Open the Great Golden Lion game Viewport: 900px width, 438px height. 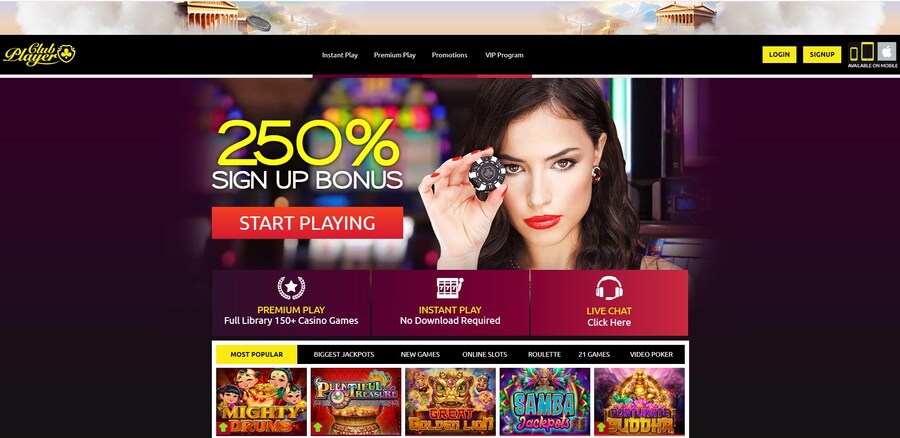tap(450, 401)
